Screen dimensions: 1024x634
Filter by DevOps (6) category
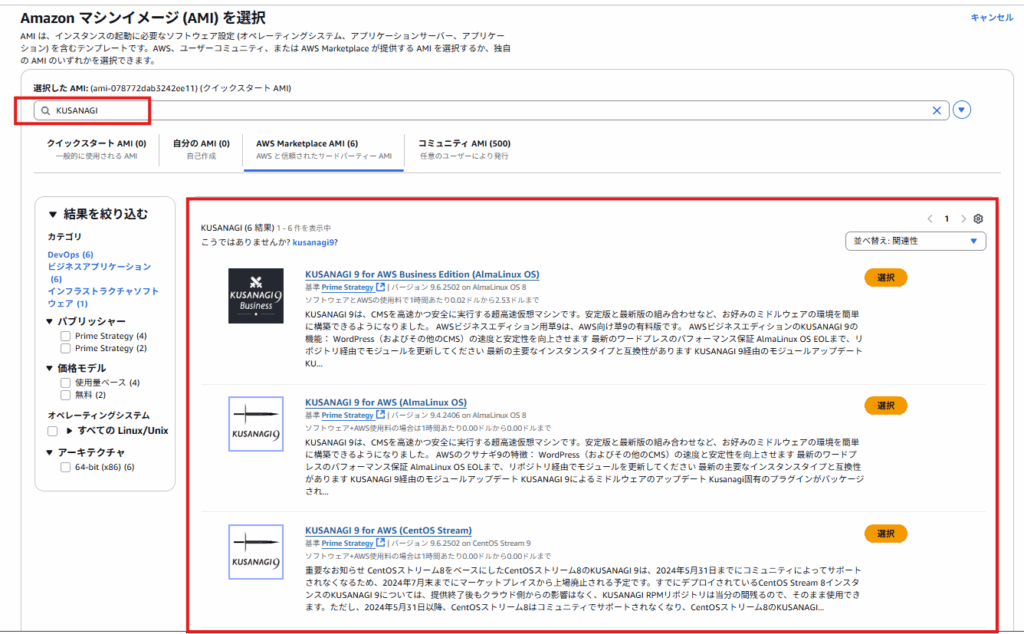[x=70, y=255]
